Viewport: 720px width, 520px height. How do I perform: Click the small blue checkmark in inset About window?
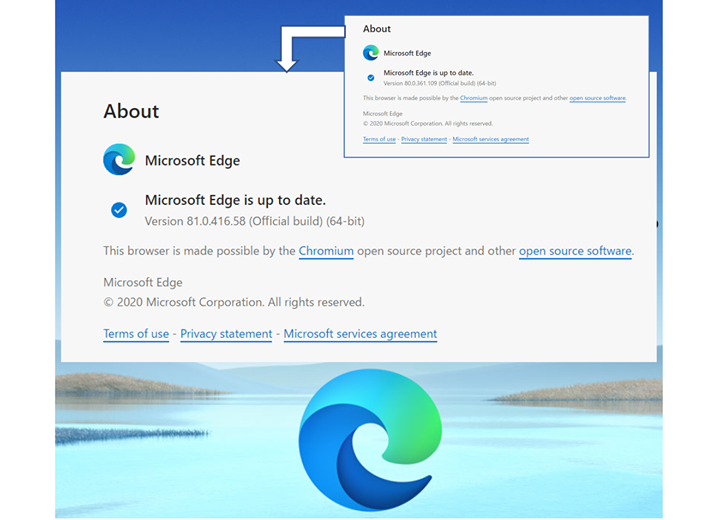tap(371, 78)
